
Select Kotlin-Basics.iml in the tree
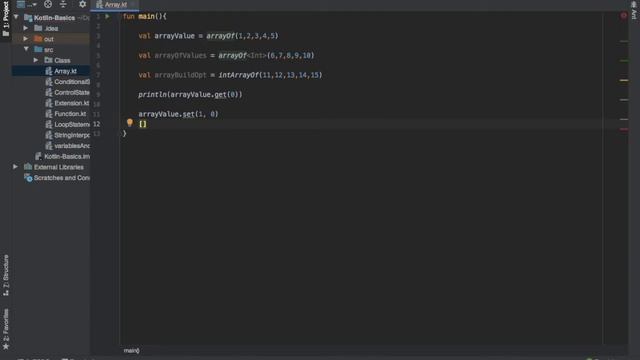(67, 156)
